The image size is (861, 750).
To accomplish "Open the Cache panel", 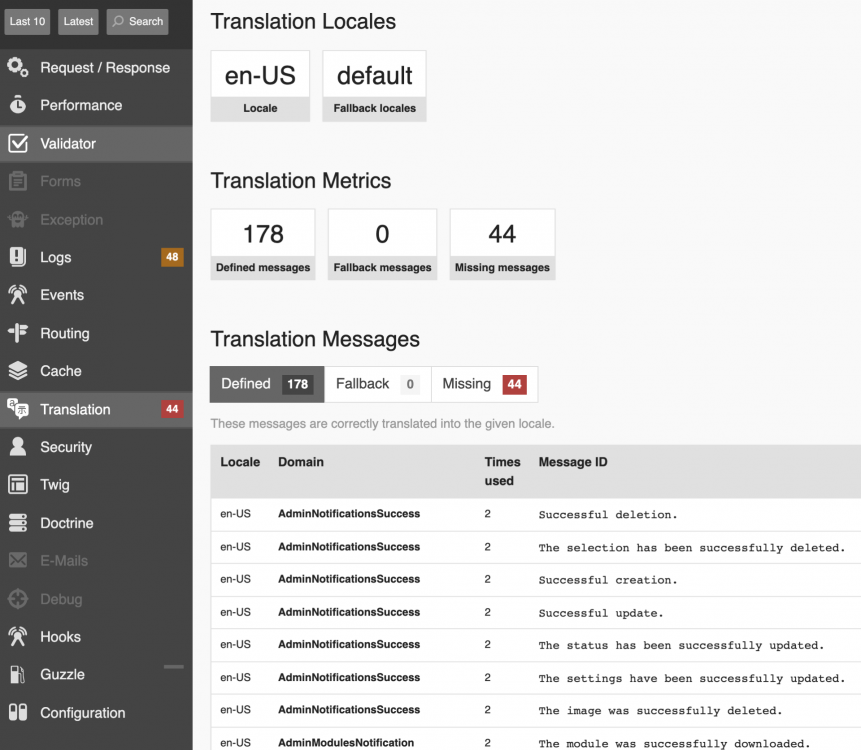I will tap(96, 371).
